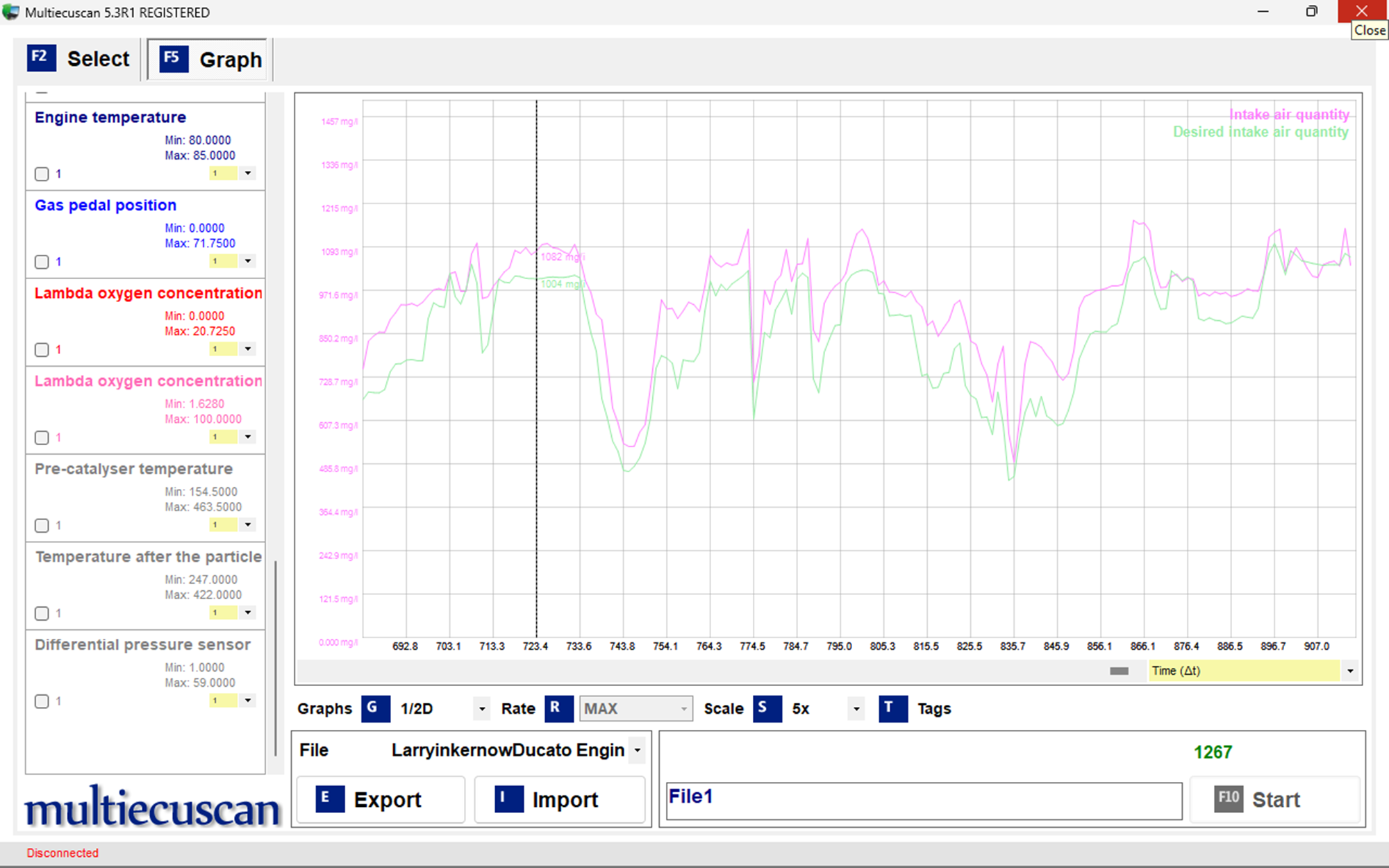
Task: Close the Multiecuscan window
Action: (x=1362, y=11)
